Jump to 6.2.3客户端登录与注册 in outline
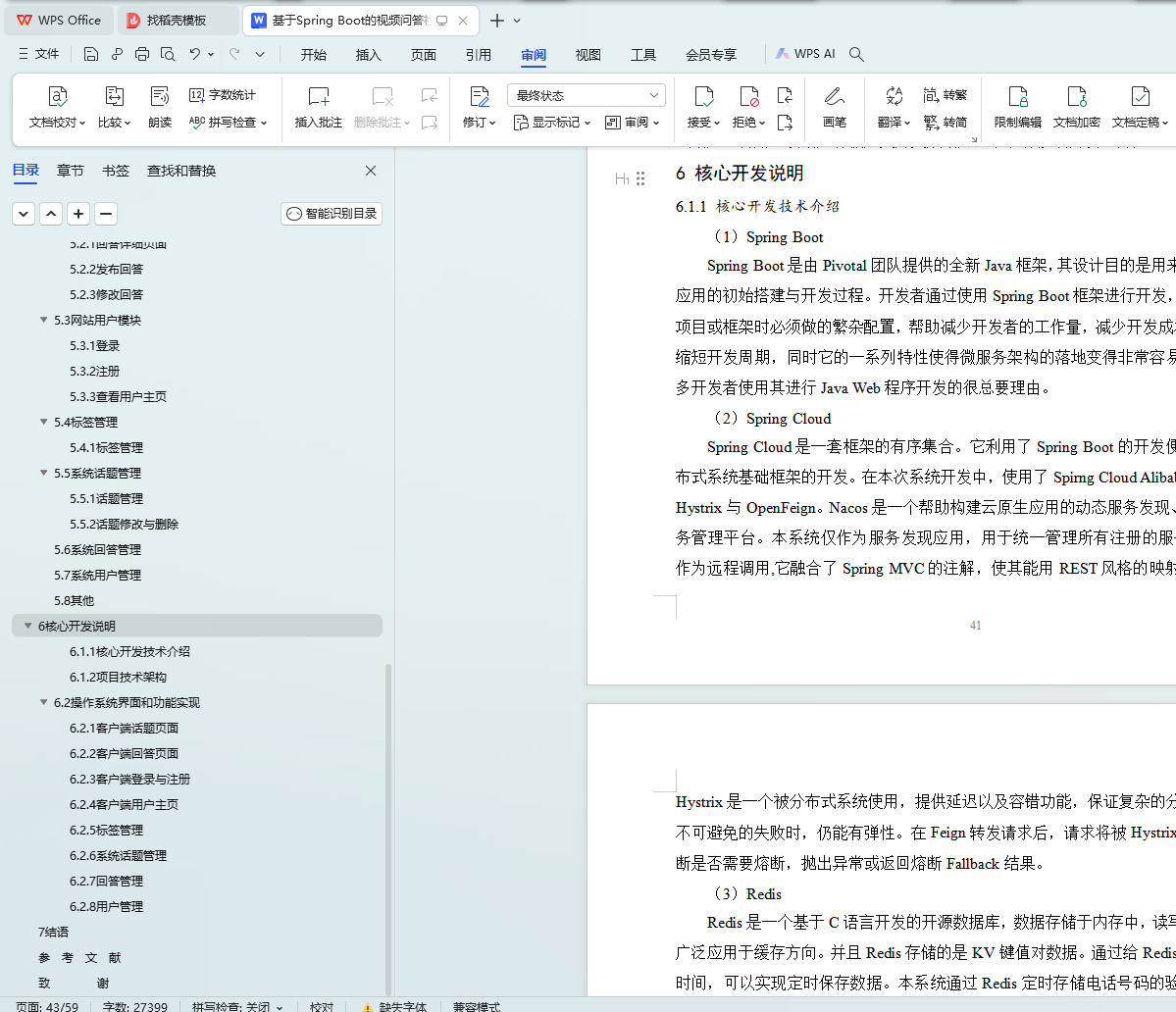Viewport: 1176px width, 1012px height. (x=129, y=779)
